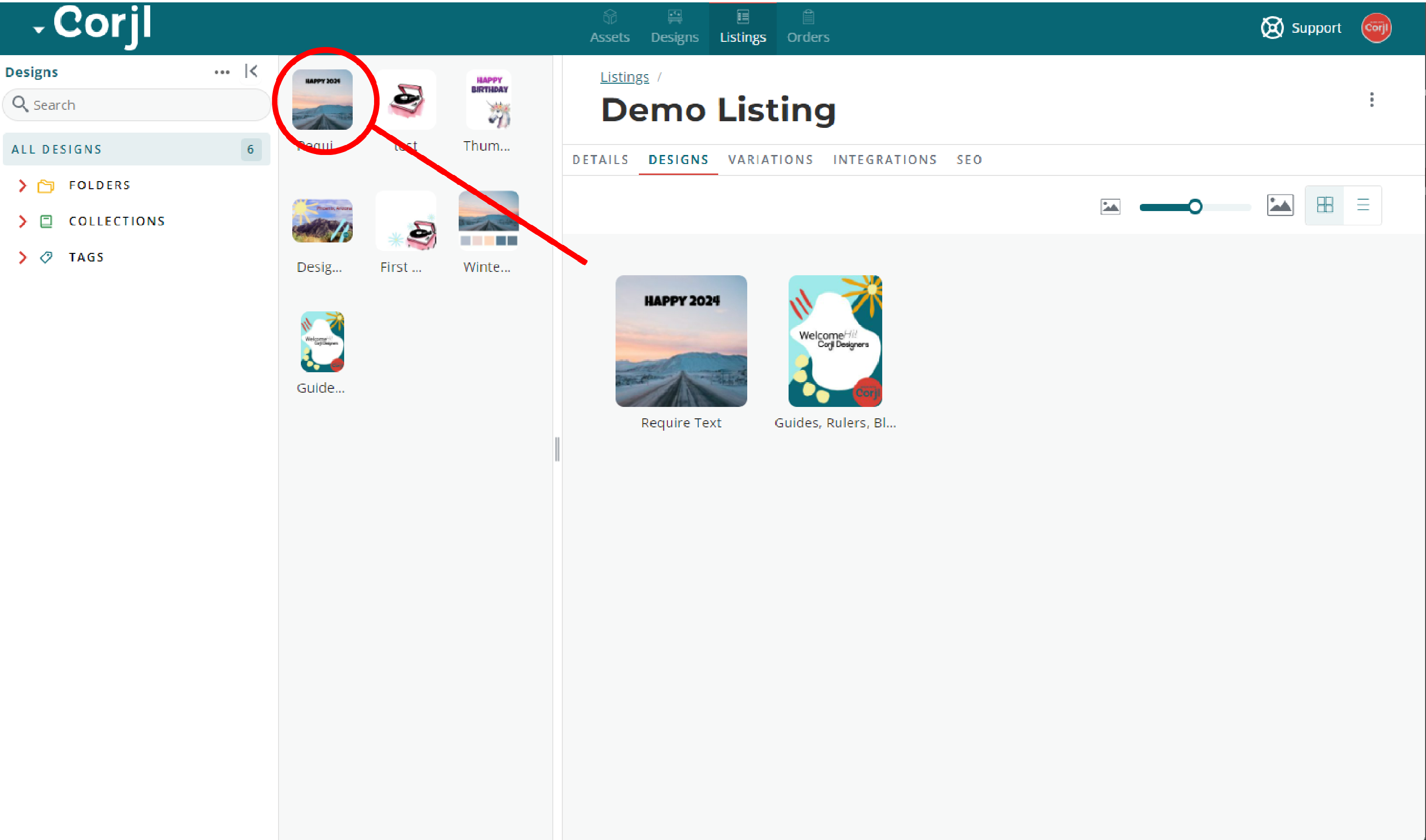Select ALL DESIGNS in the sidebar
This screenshot has width=1426, height=840.
[56, 149]
